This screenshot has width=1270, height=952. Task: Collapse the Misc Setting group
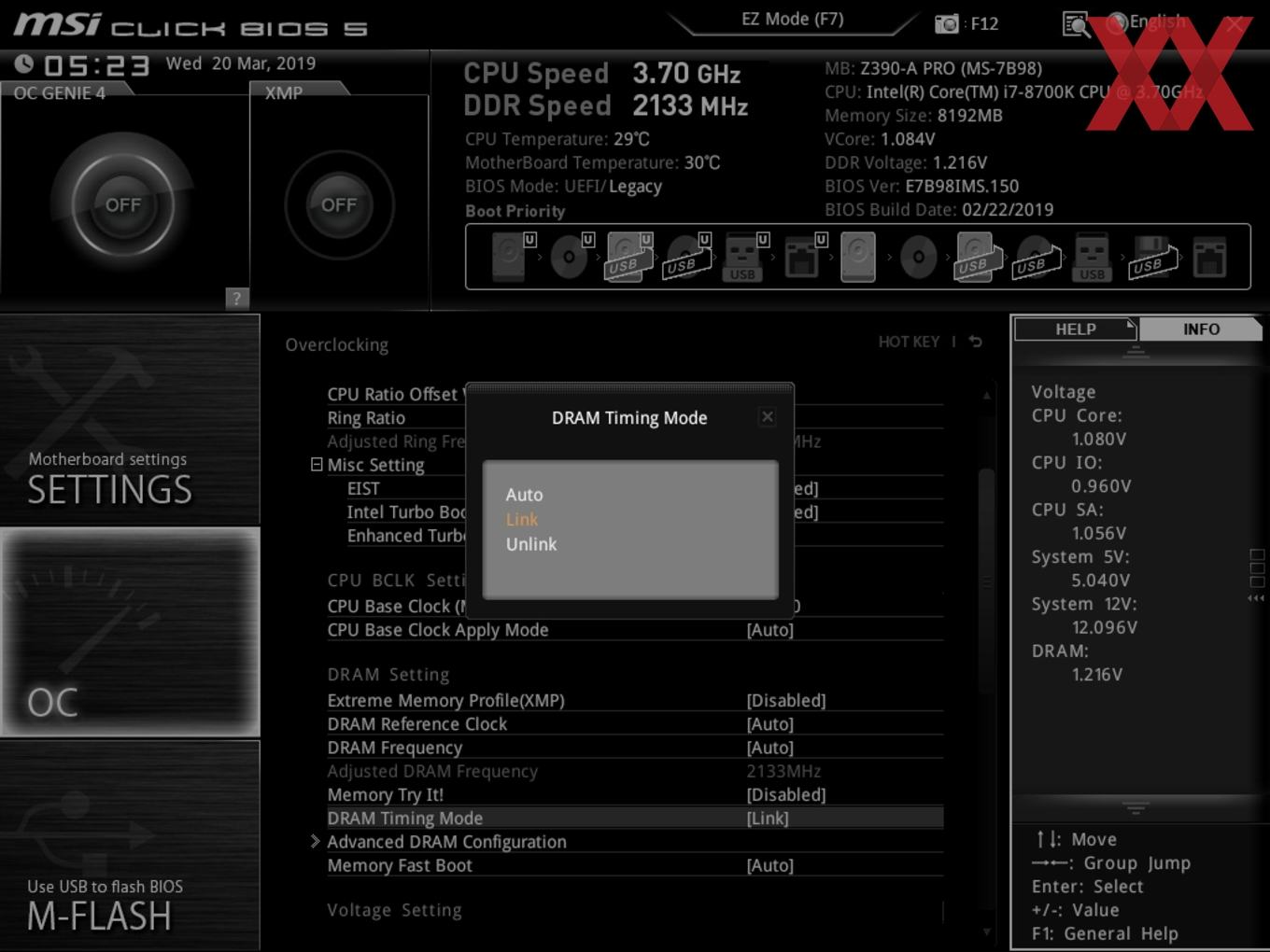[317, 465]
